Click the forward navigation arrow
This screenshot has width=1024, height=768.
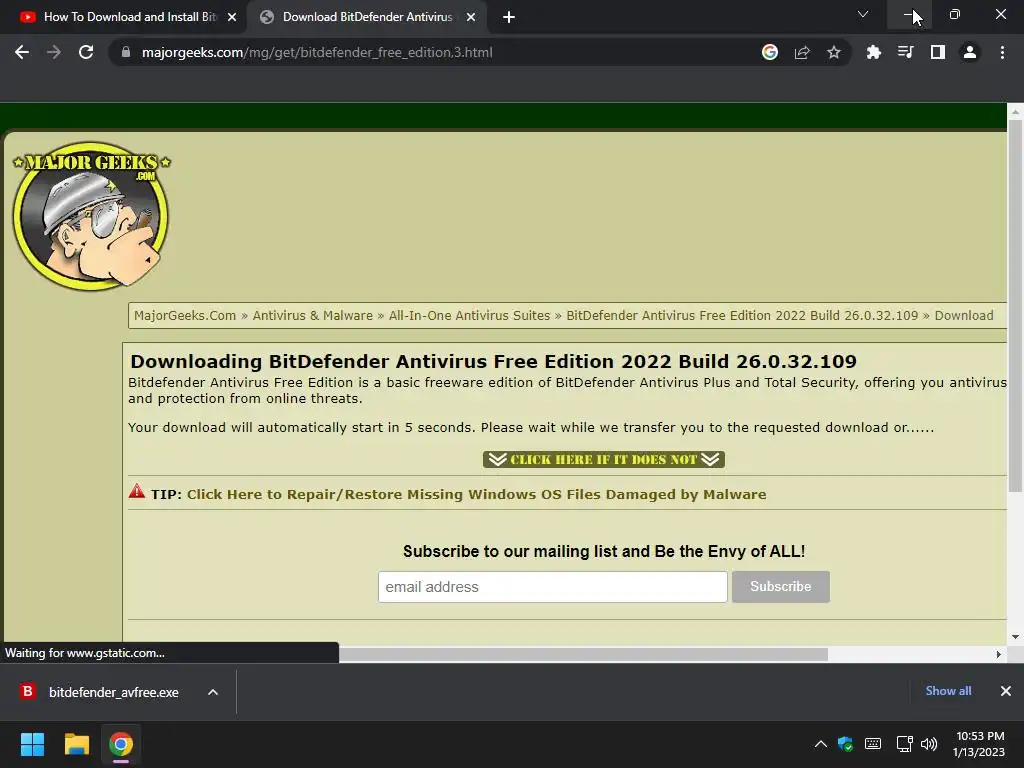pos(54,52)
